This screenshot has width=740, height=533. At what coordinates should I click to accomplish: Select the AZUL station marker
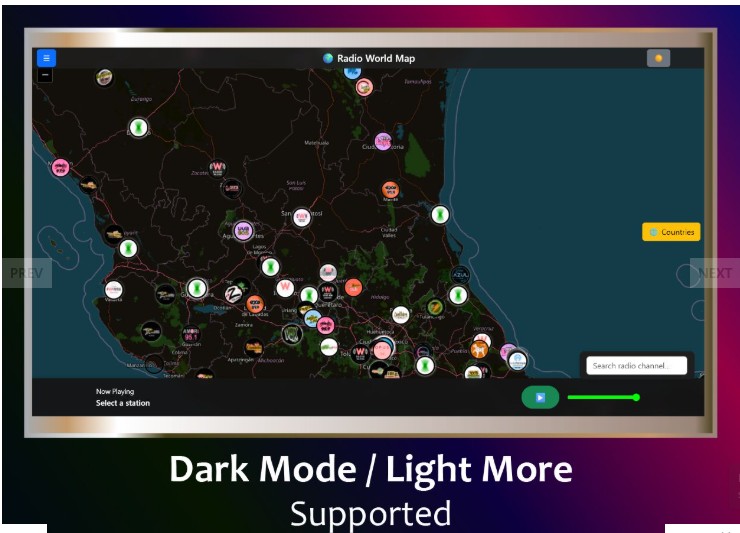(x=460, y=274)
